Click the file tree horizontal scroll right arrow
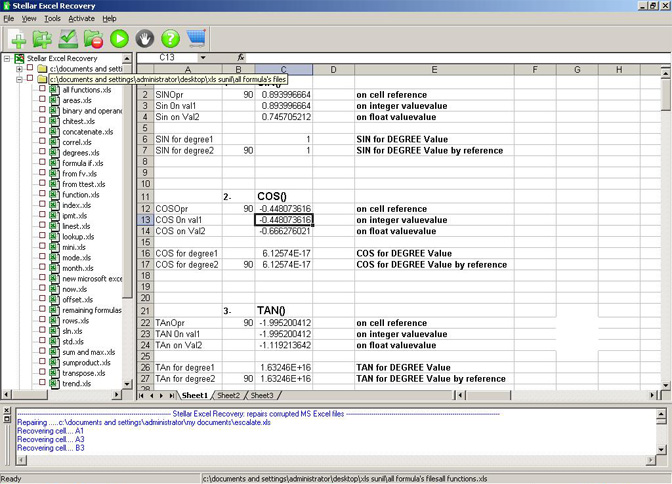The image size is (672, 484). pos(117,394)
